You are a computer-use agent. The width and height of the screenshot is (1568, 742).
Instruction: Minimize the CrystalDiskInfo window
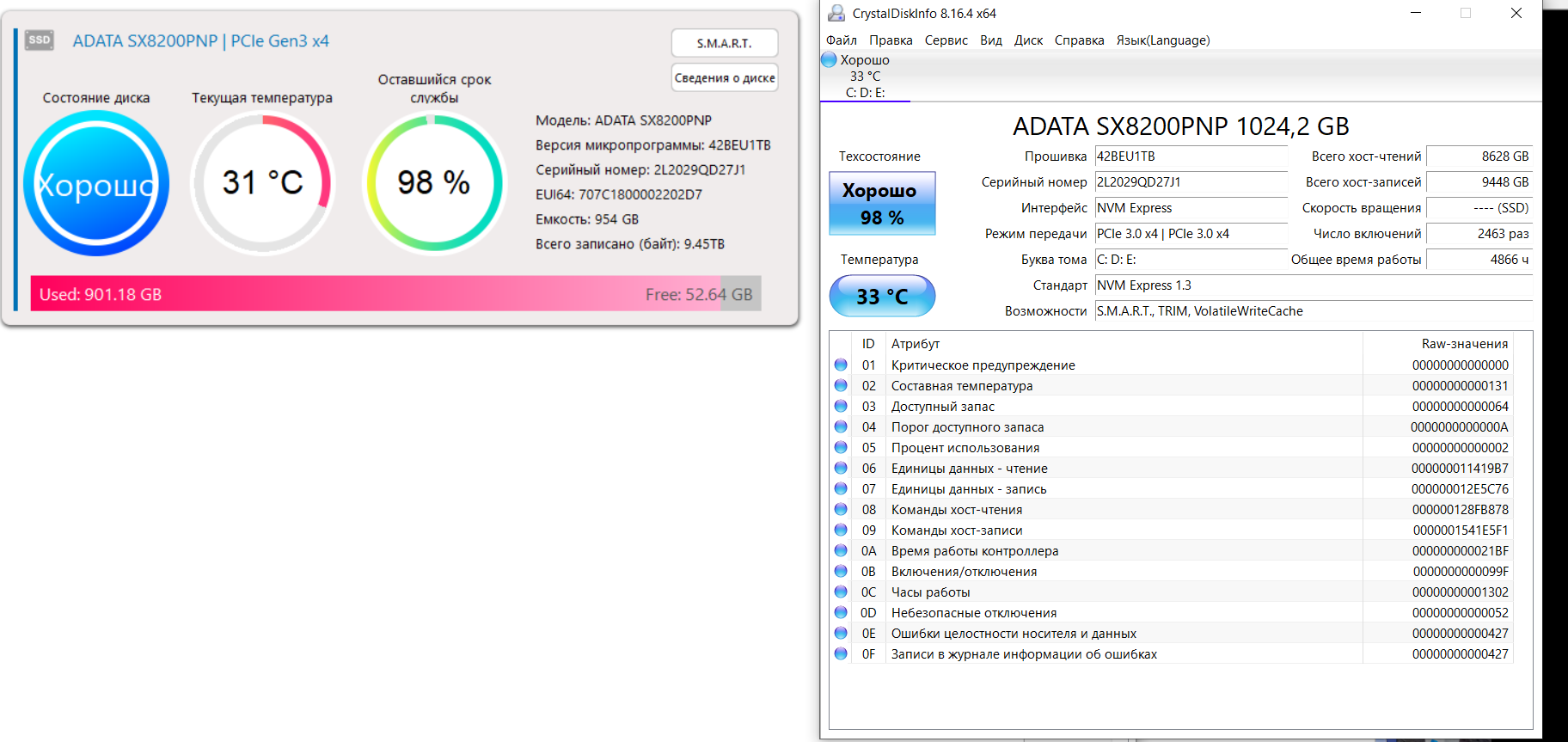[x=1416, y=13]
